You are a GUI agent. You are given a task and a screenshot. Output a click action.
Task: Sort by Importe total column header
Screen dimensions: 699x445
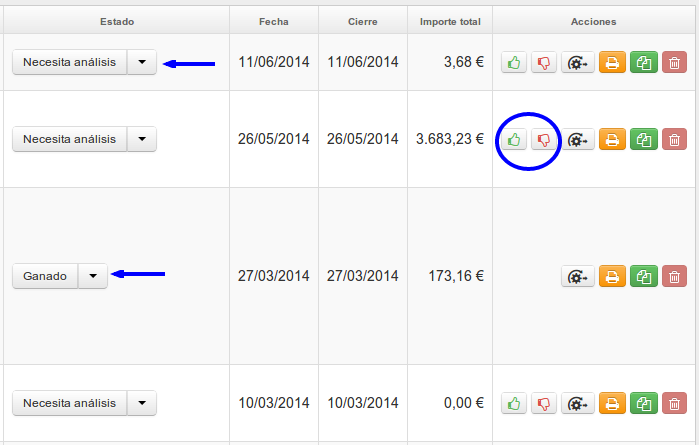point(450,21)
